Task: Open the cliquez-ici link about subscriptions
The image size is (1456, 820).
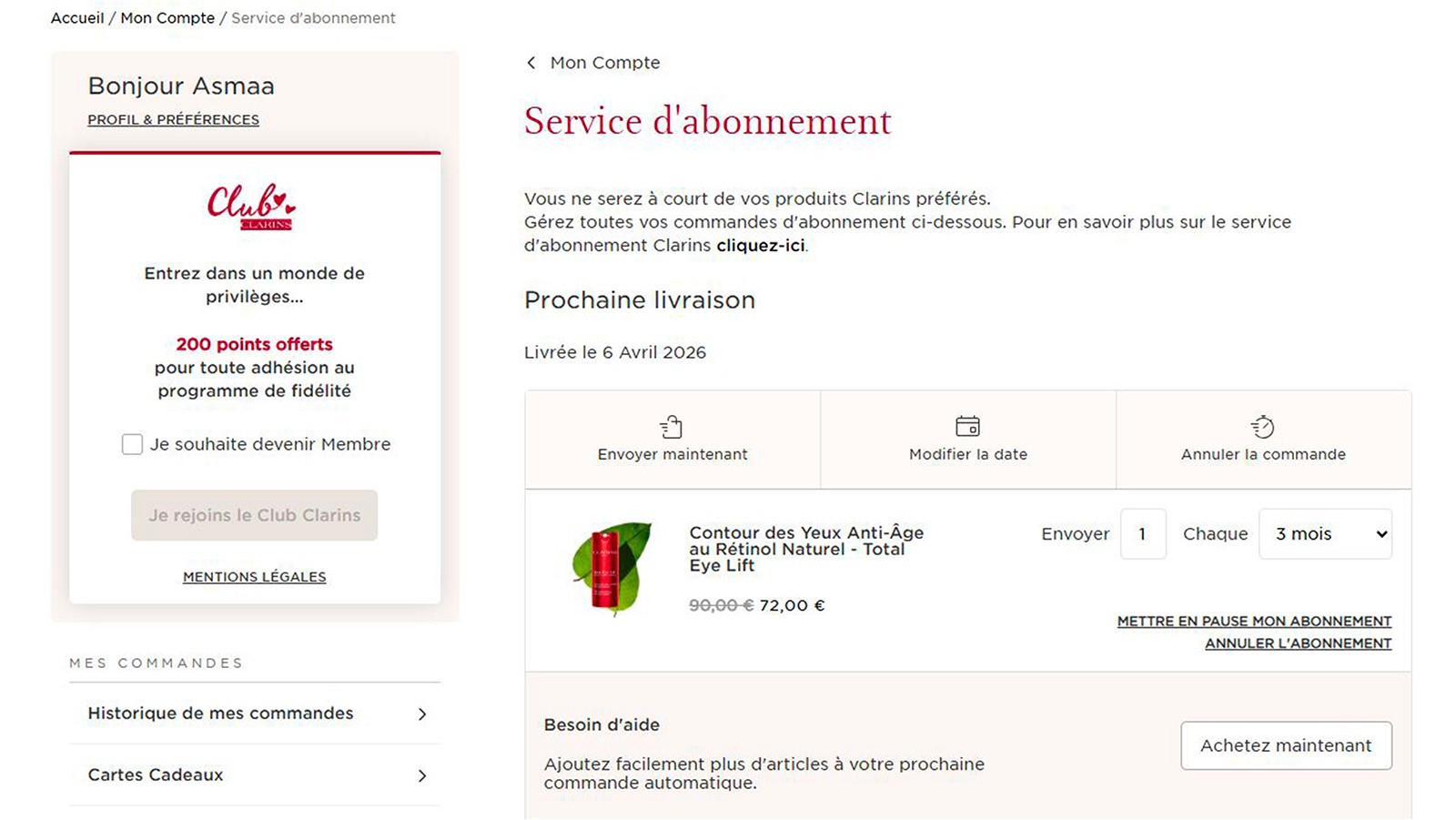Action: click(759, 245)
